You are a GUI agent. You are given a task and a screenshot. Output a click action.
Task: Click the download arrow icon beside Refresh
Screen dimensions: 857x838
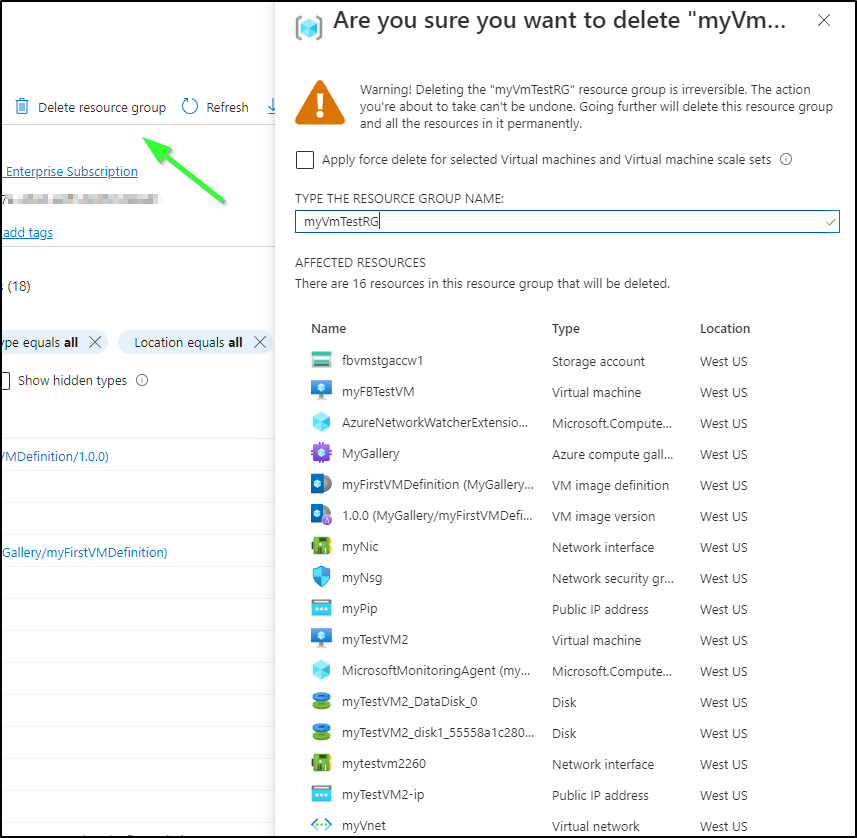(x=271, y=106)
